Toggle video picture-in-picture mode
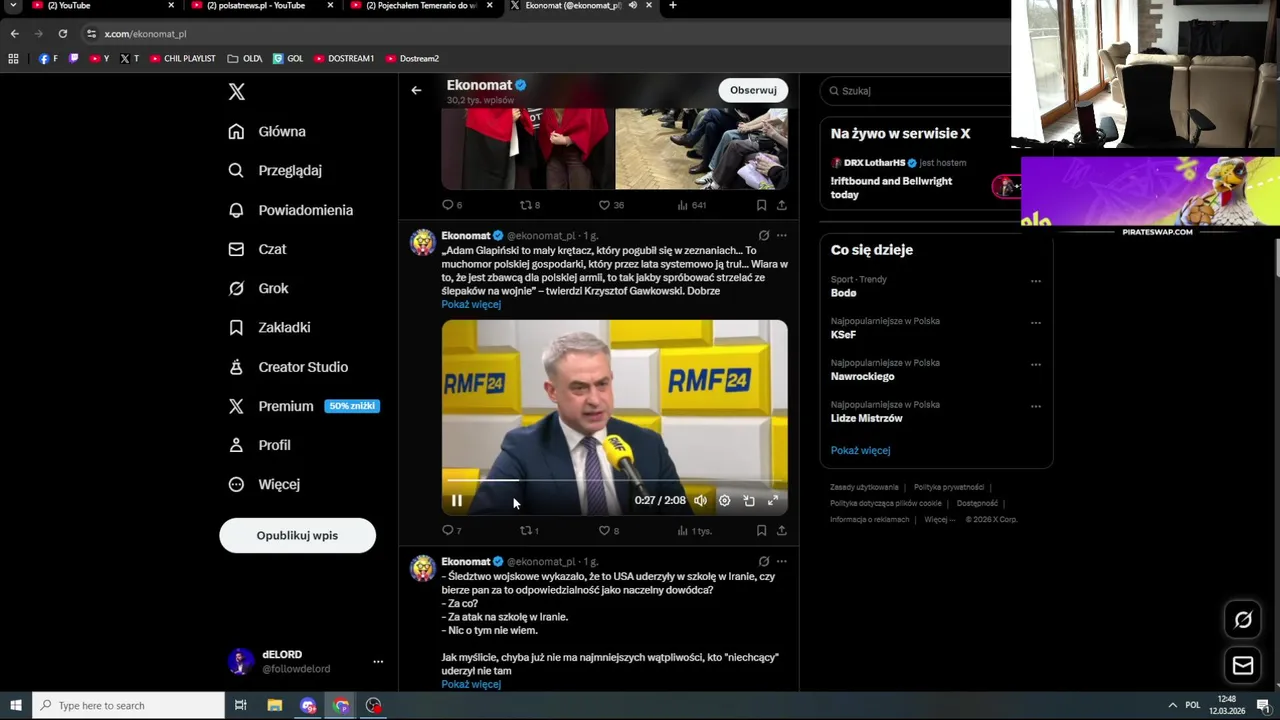 point(749,501)
